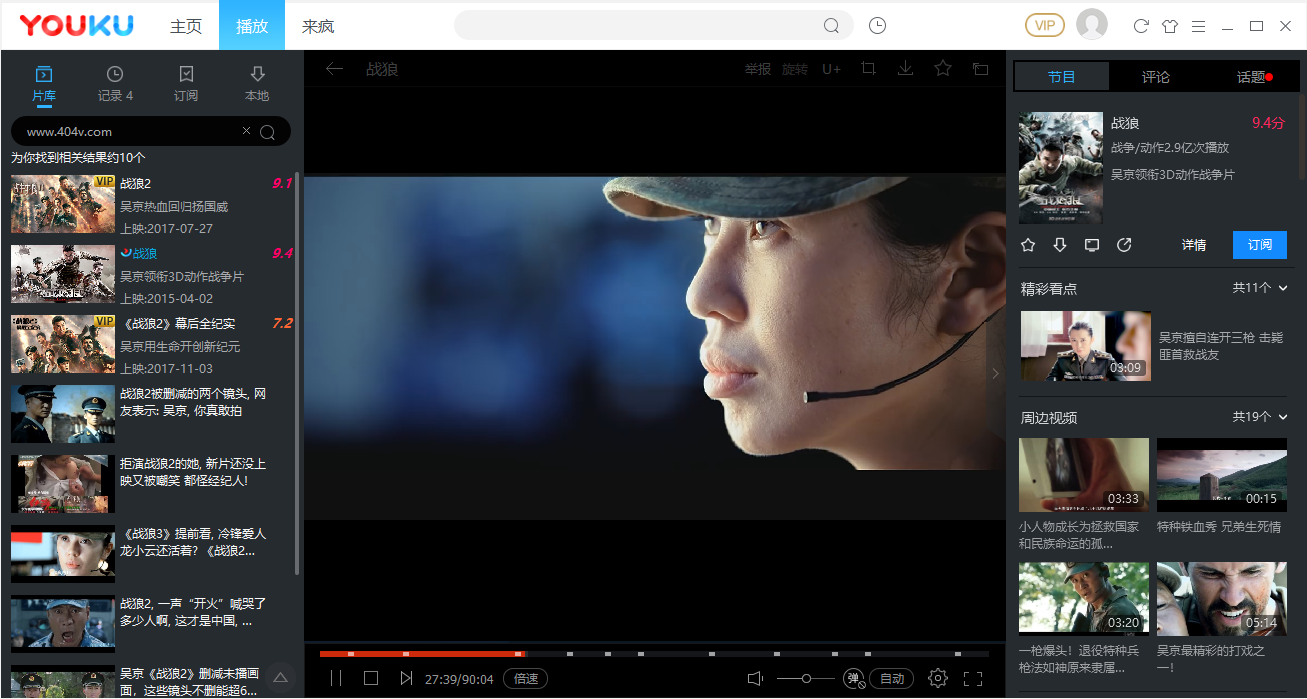
Task: Click the blue 订阅 button
Action: click(x=1259, y=245)
